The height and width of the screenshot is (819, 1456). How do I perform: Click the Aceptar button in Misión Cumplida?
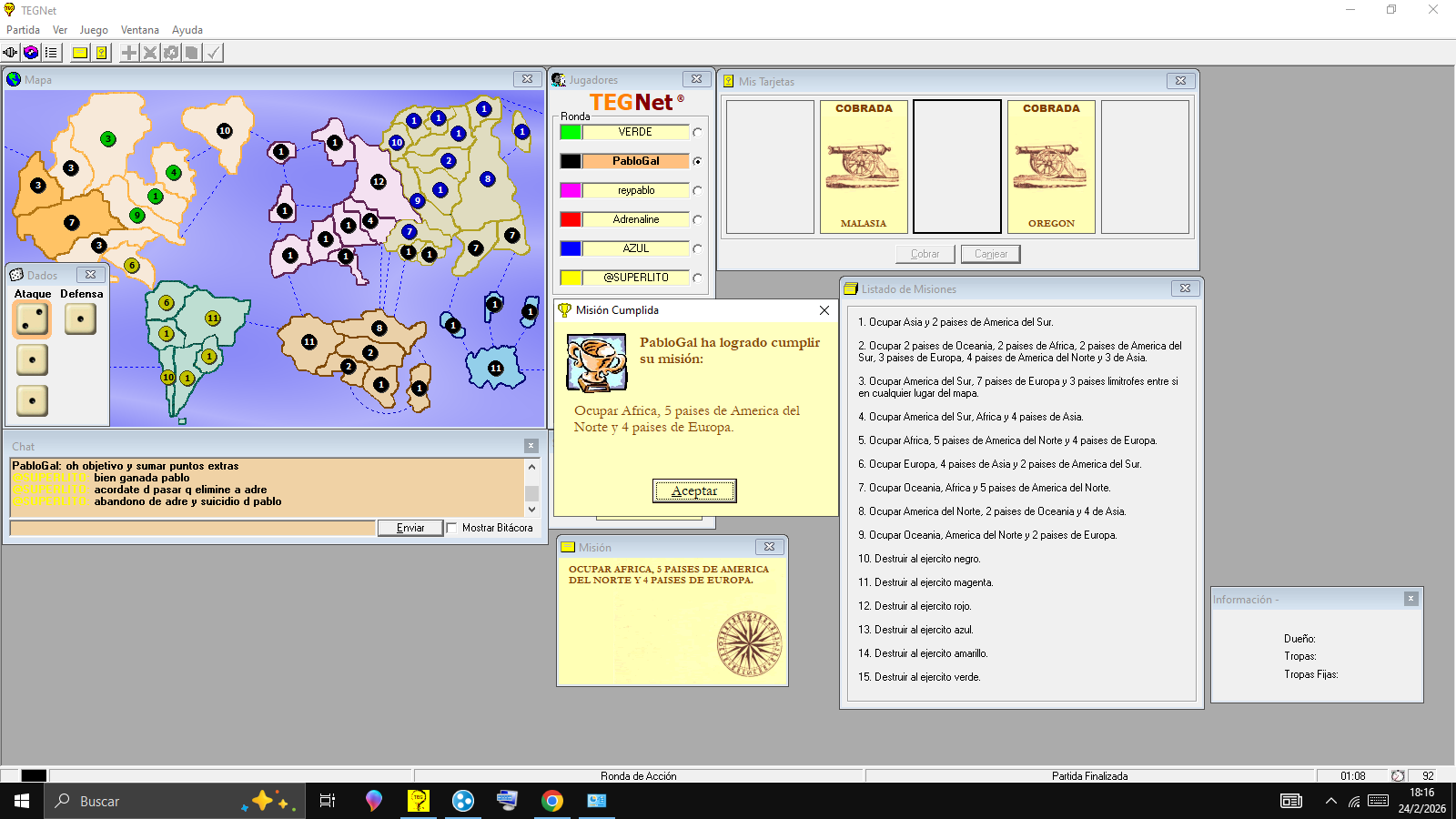pyautogui.click(x=694, y=490)
